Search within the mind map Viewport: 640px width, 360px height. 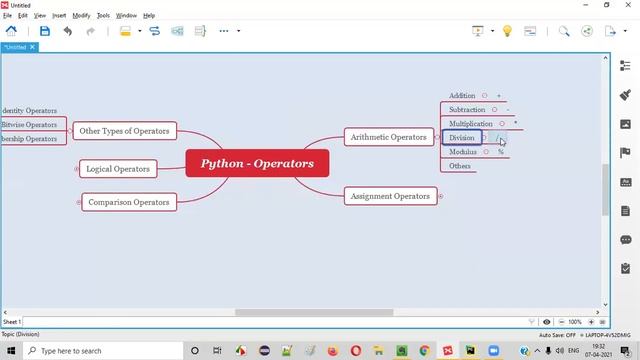pos(564,31)
